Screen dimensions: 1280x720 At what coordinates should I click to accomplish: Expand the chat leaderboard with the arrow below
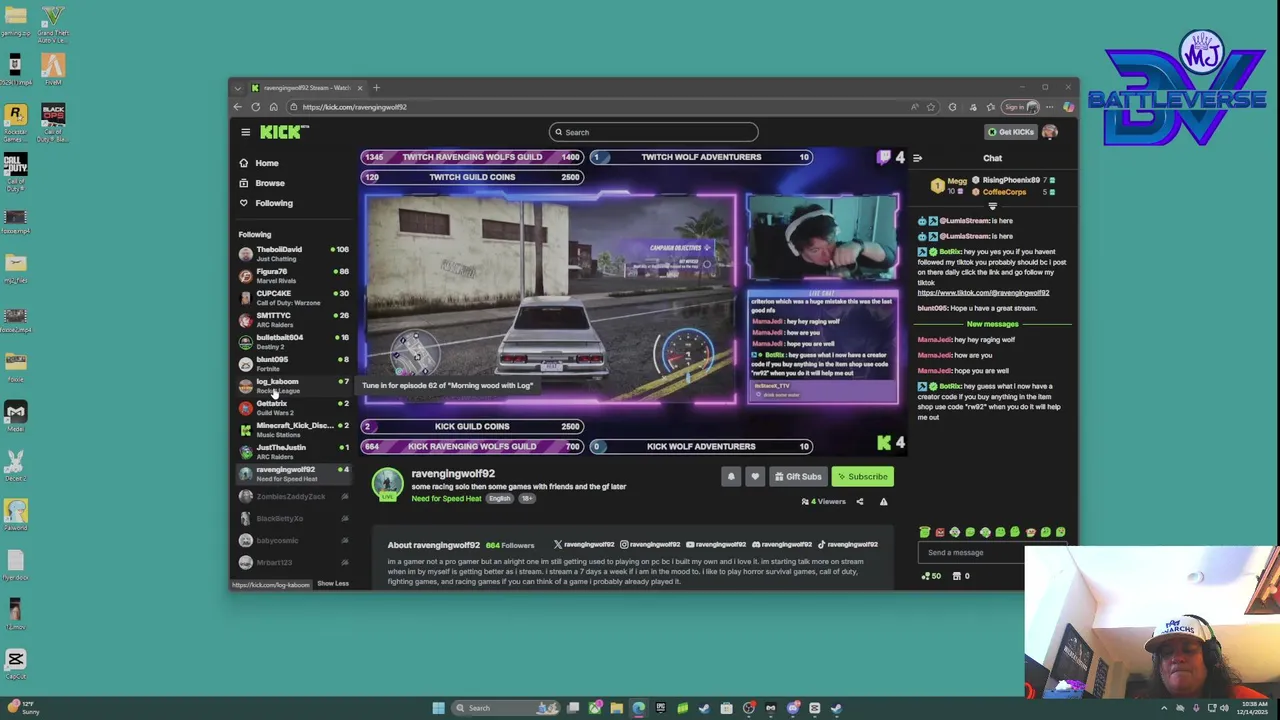coord(992,207)
